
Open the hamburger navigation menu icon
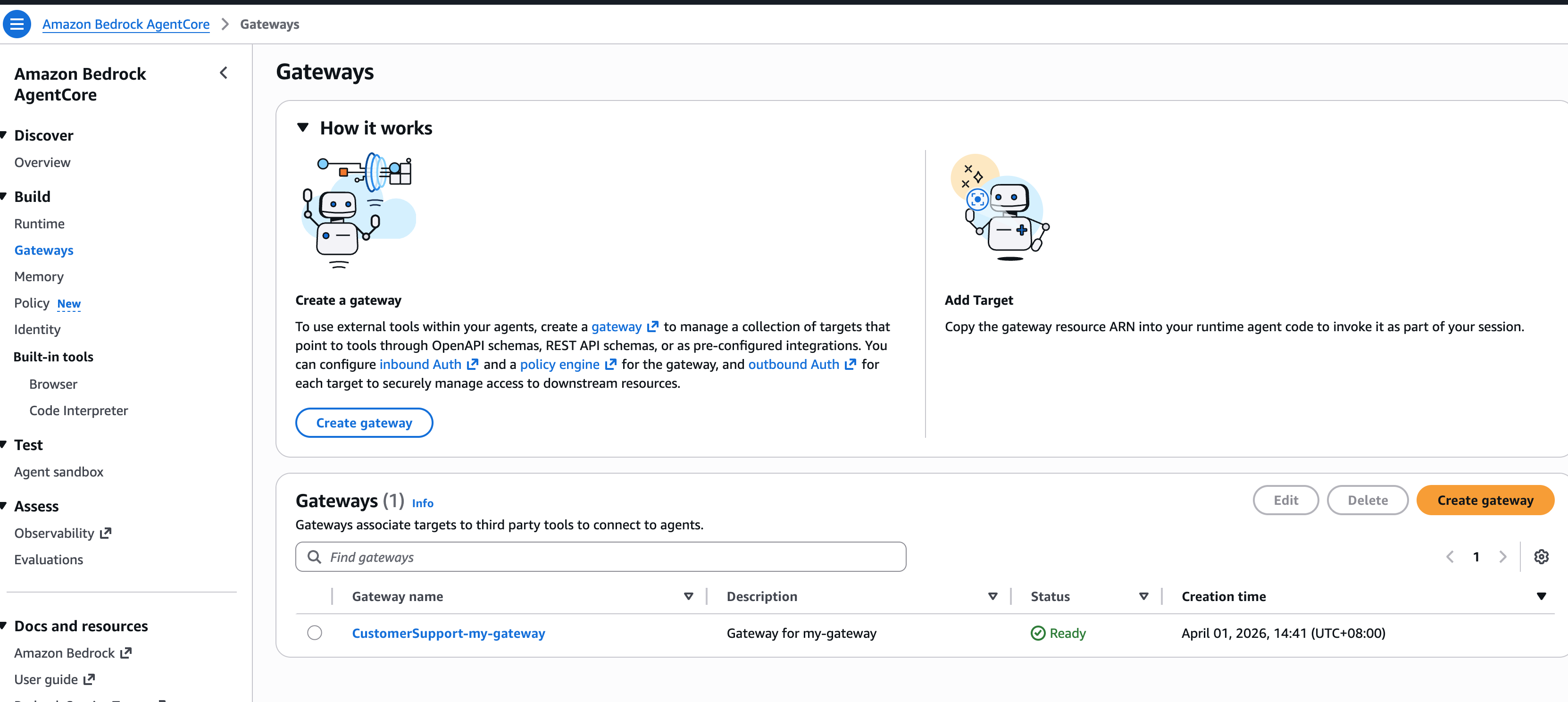point(17,25)
